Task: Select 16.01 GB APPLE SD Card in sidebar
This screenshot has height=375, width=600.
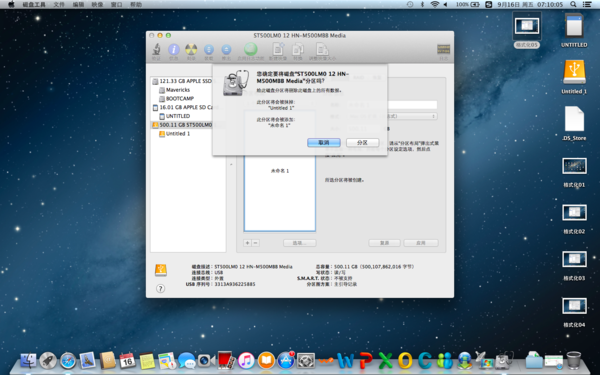Action: pyautogui.click(x=186, y=108)
